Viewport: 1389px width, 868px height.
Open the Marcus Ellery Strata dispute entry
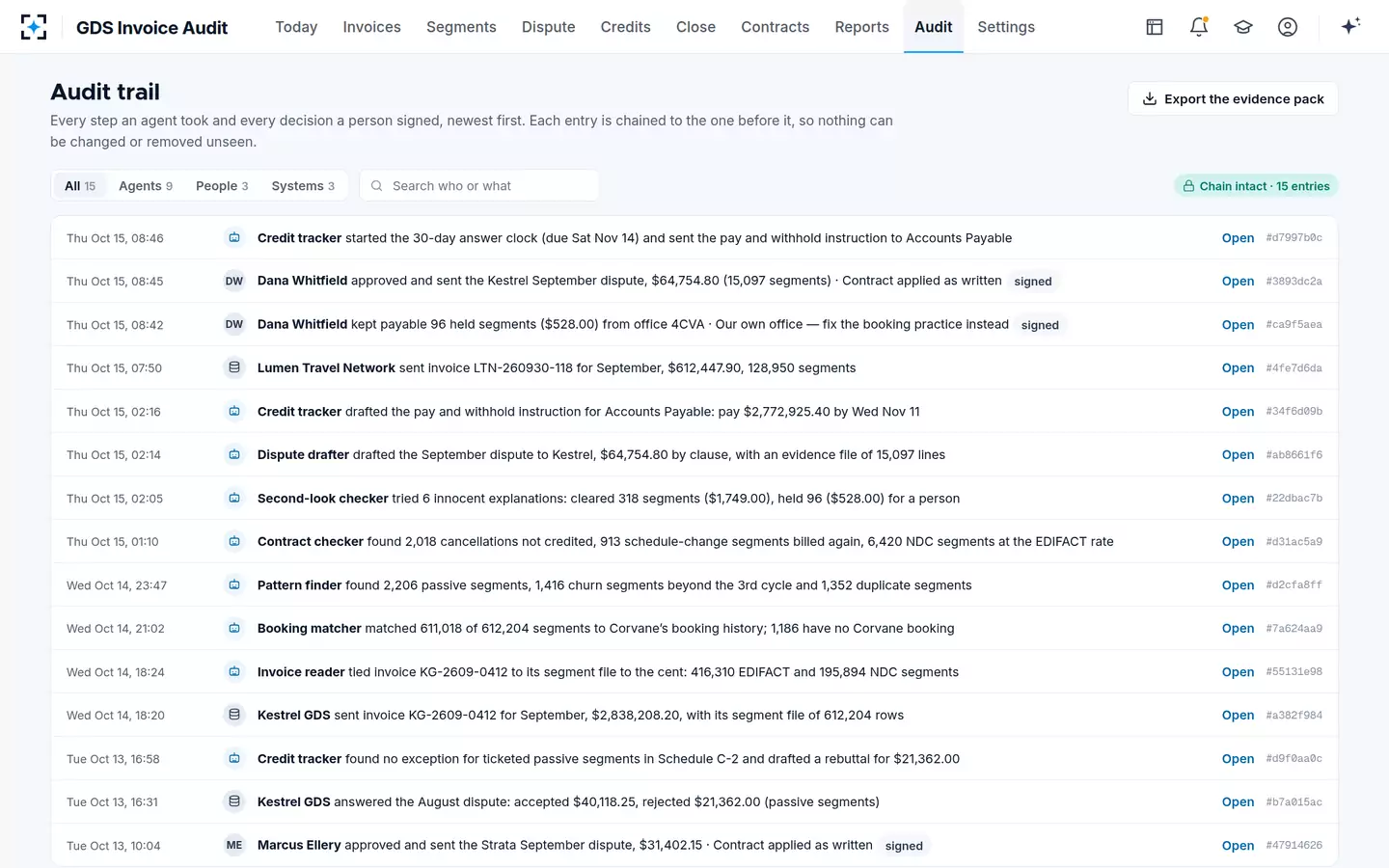click(1238, 846)
